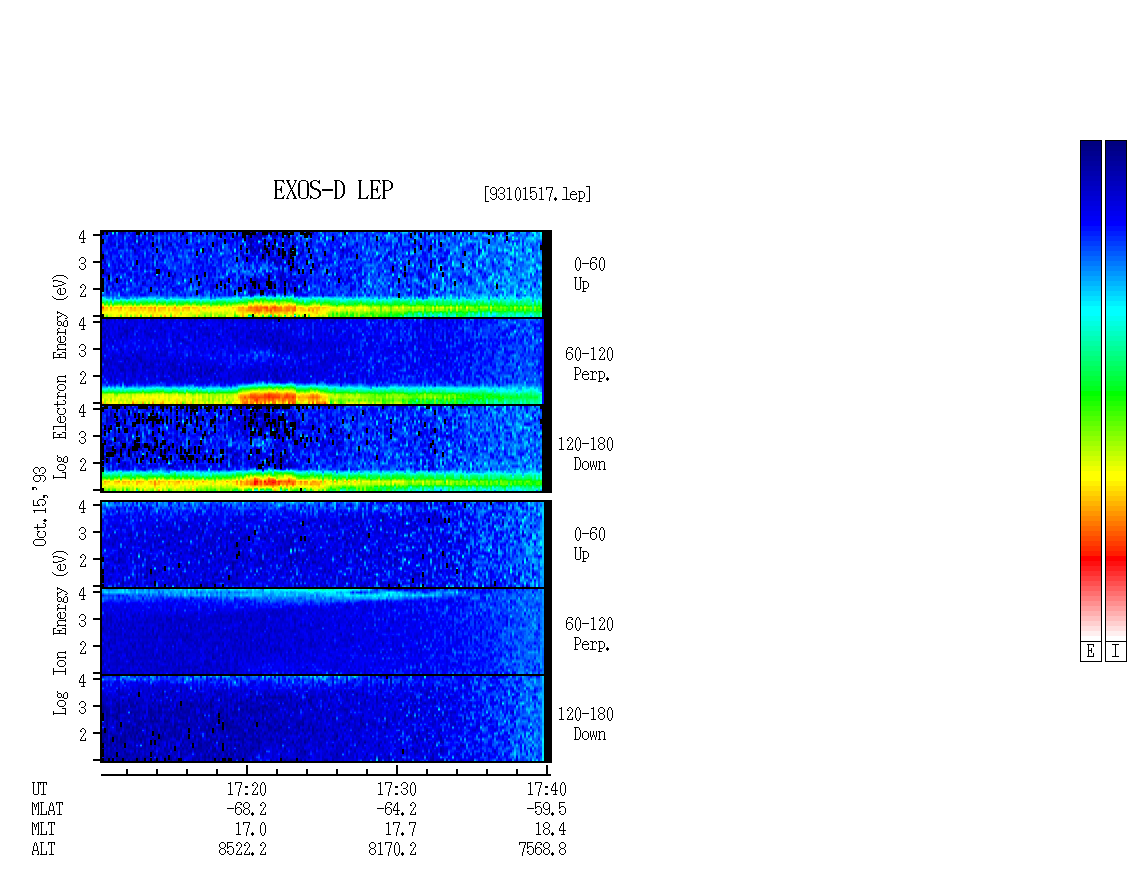Click the electron 120-180 Down pitch-angle label
This screenshot has height=875, width=1130.
coord(585,454)
